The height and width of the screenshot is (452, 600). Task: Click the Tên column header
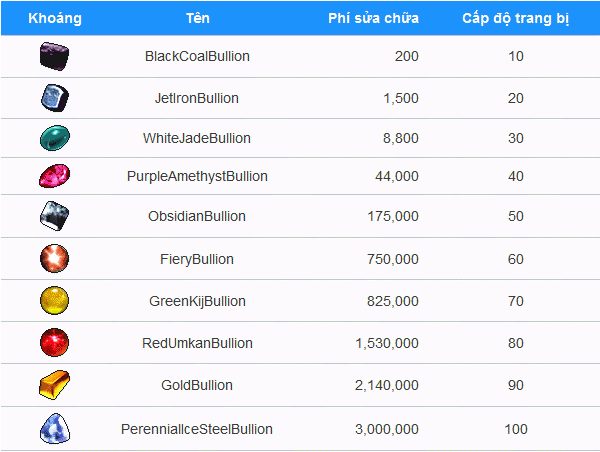click(197, 18)
